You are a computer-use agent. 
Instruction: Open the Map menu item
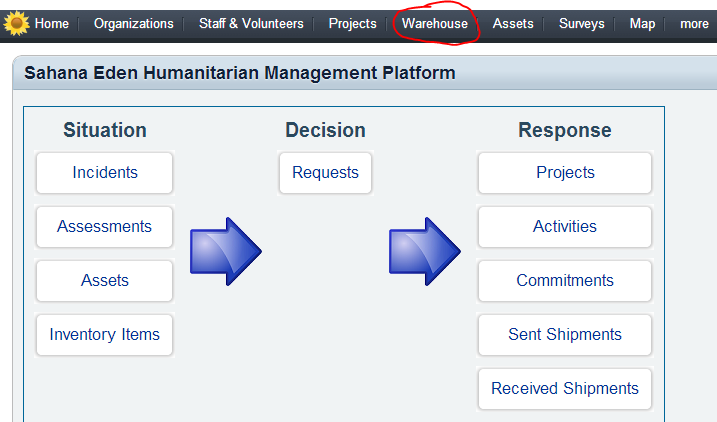click(642, 23)
